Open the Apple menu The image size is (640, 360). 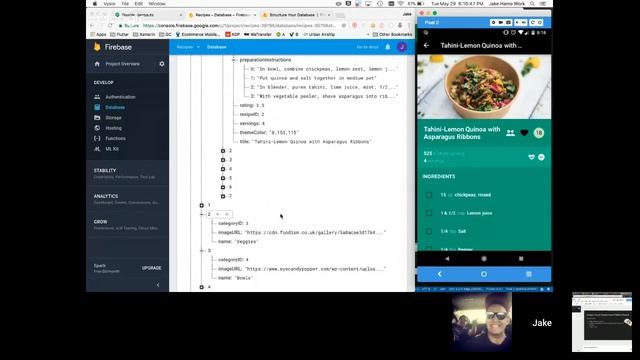(95, 4)
